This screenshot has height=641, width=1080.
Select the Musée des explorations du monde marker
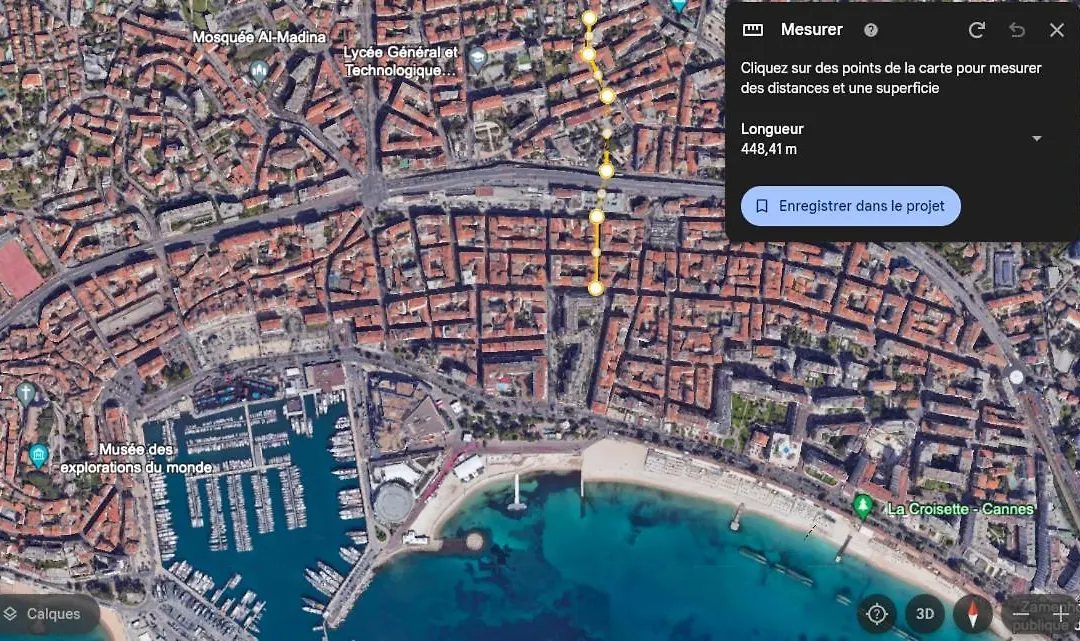coord(39,455)
